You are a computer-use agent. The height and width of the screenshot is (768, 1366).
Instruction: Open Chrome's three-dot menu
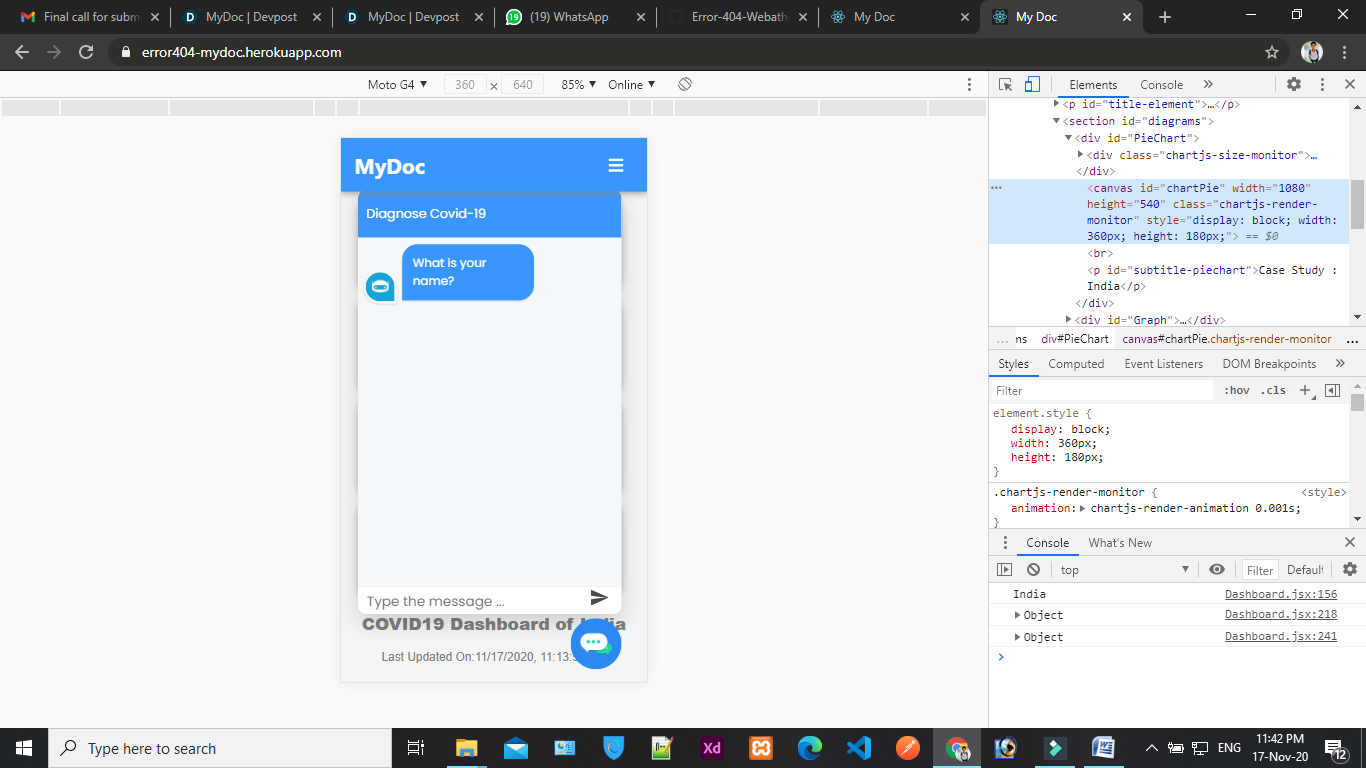click(1345, 52)
